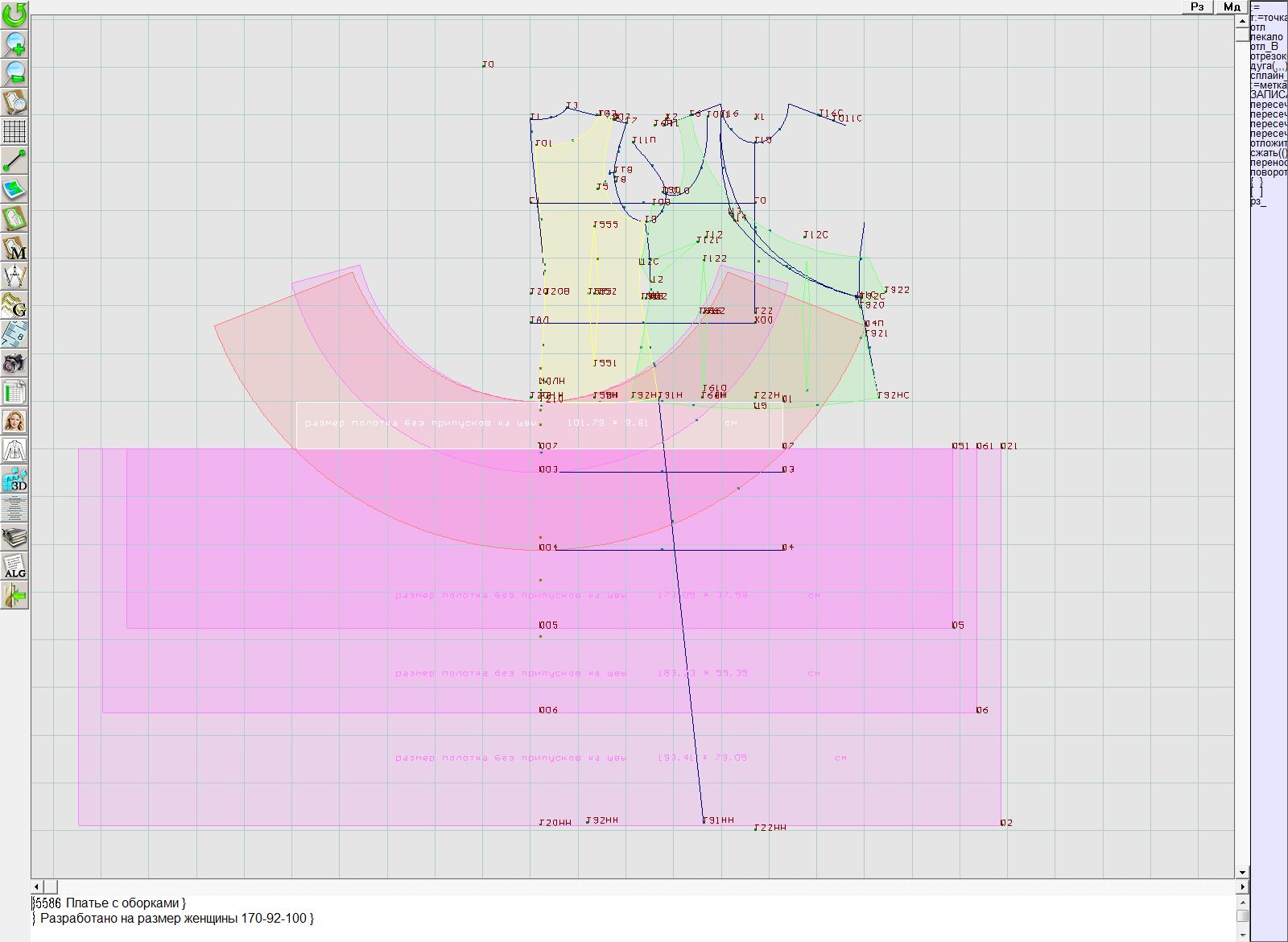1288x942 pixels.
Task: Click the horizontal scrollbar right arrow
Action: [x=1242, y=886]
